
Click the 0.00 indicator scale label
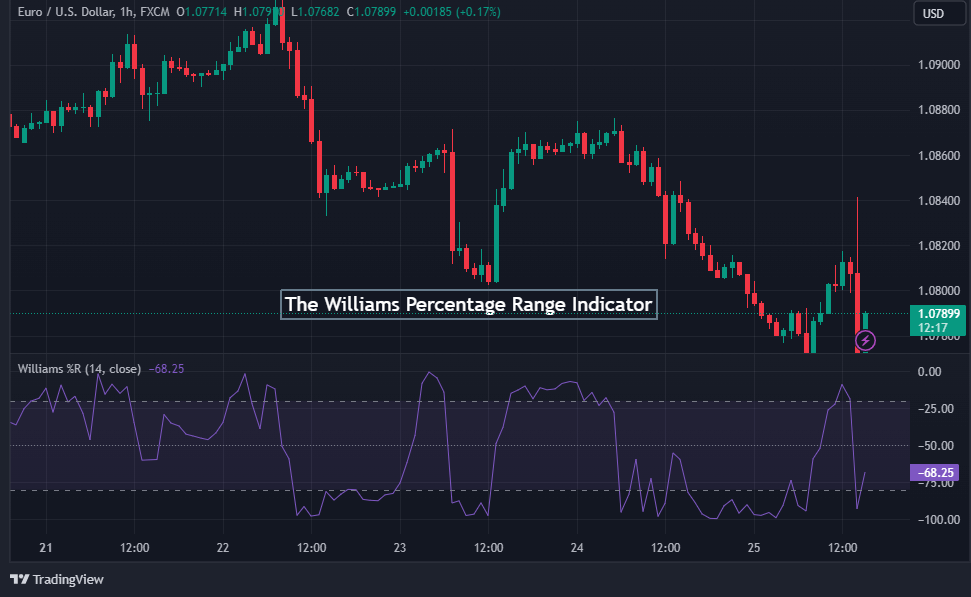coord(930,372)
